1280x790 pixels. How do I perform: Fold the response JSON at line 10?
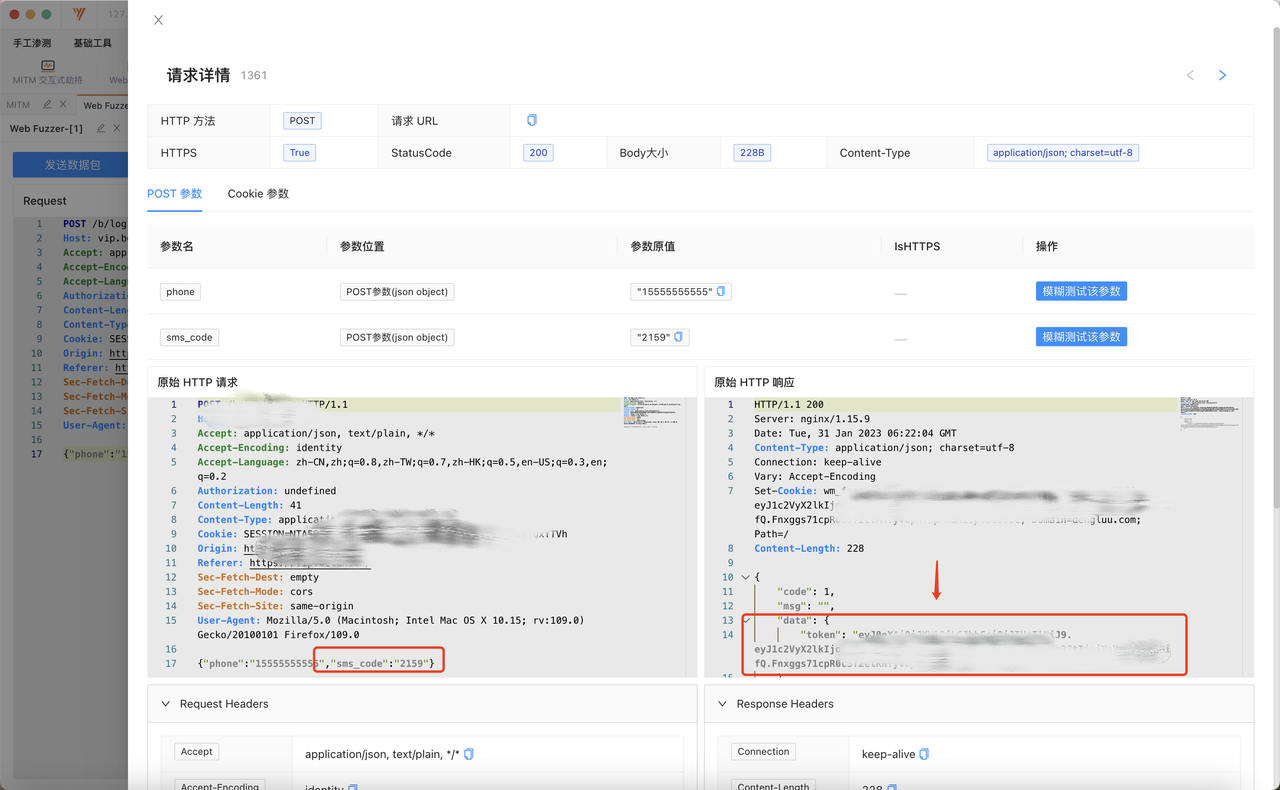pos(745,577)
